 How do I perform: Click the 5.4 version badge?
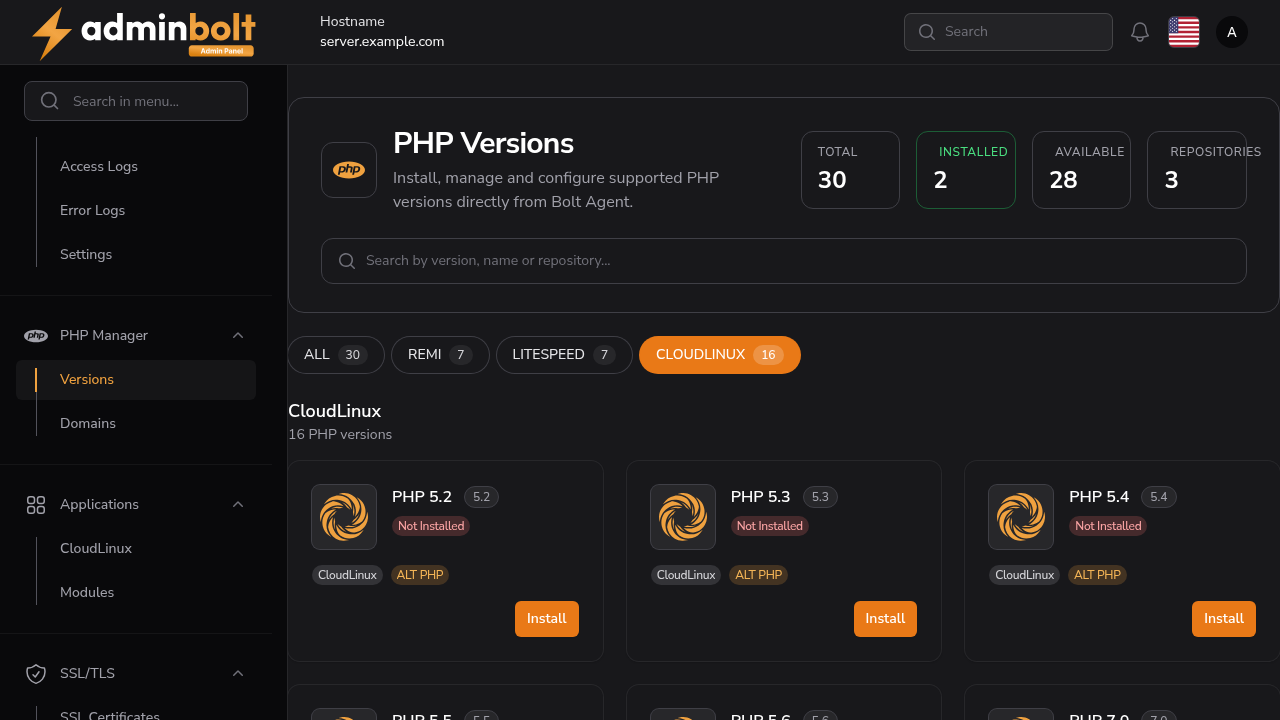1159,497
